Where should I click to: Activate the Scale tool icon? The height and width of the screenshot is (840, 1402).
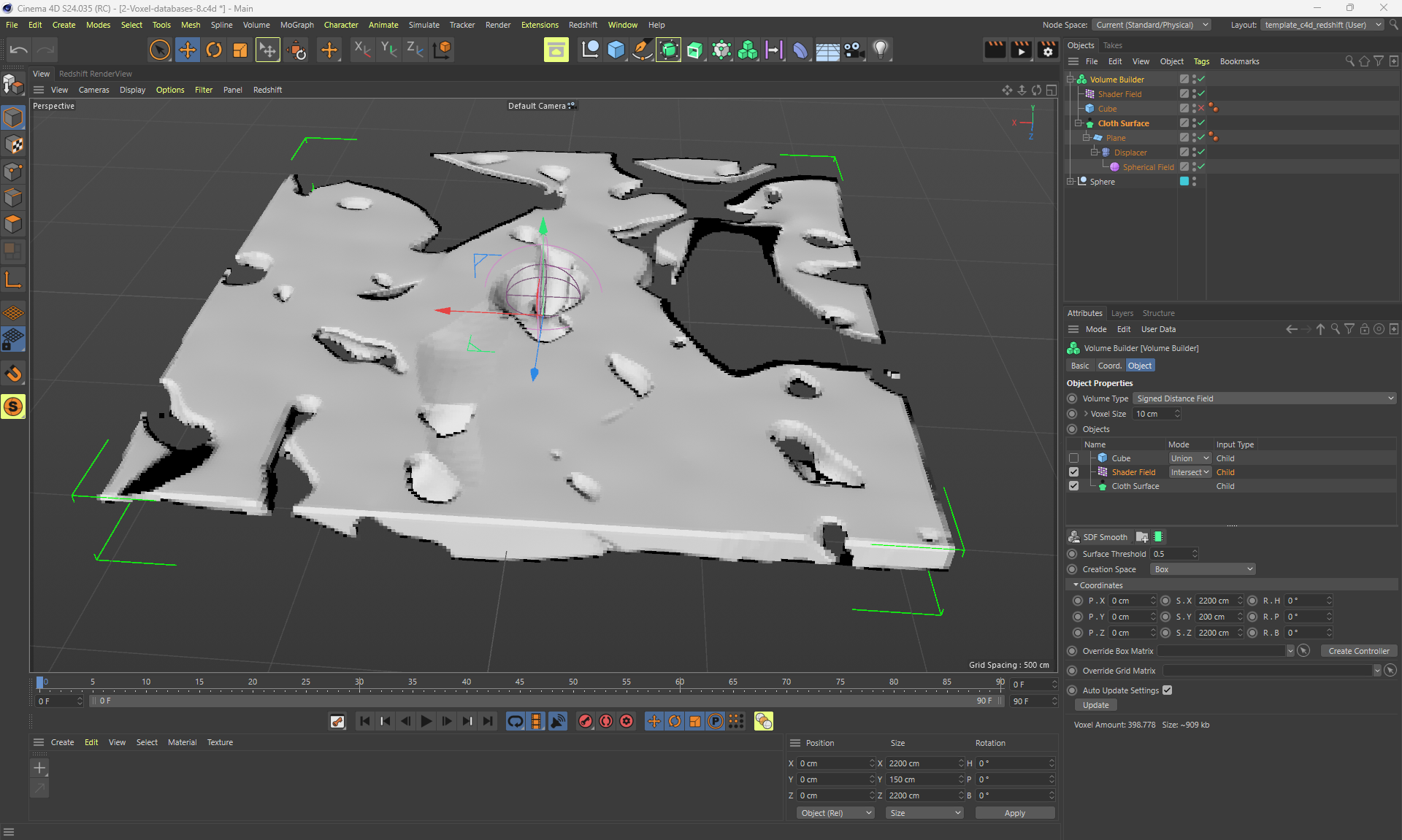click(240, 50)
